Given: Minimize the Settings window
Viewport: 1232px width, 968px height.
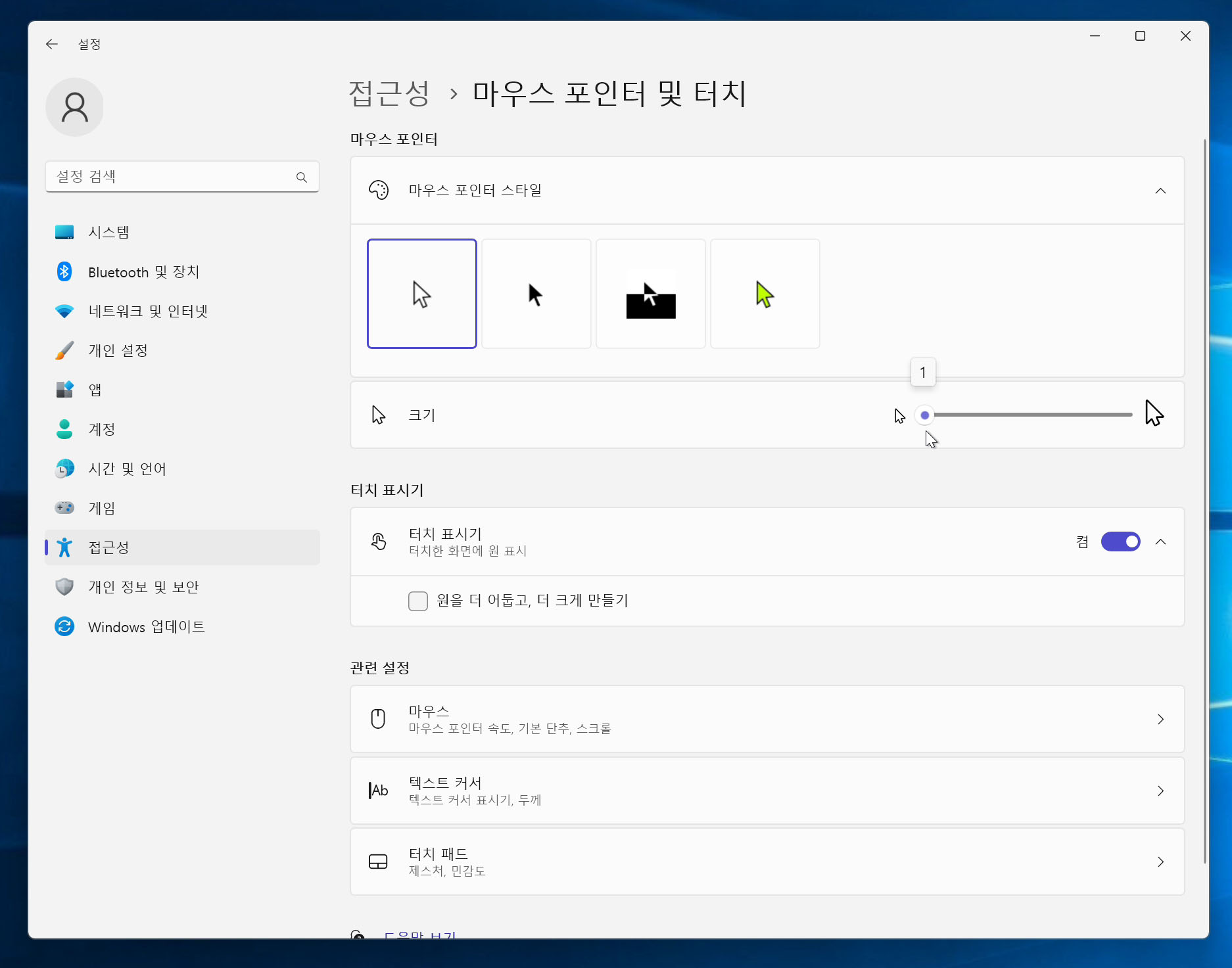Looking at the screenshot, I should click(x=1095, y=36).
